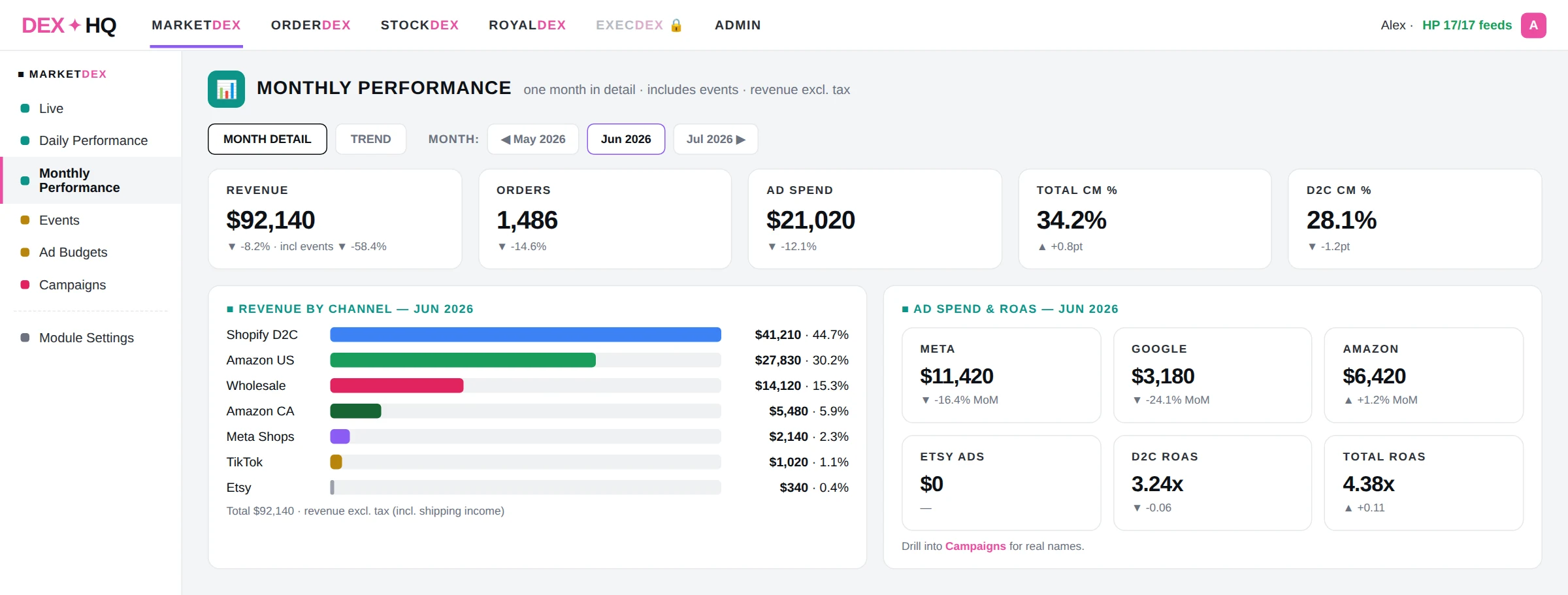1568x595 pixels.
Task: Click the pink Wholesale revenue bar
Action: 397,385
